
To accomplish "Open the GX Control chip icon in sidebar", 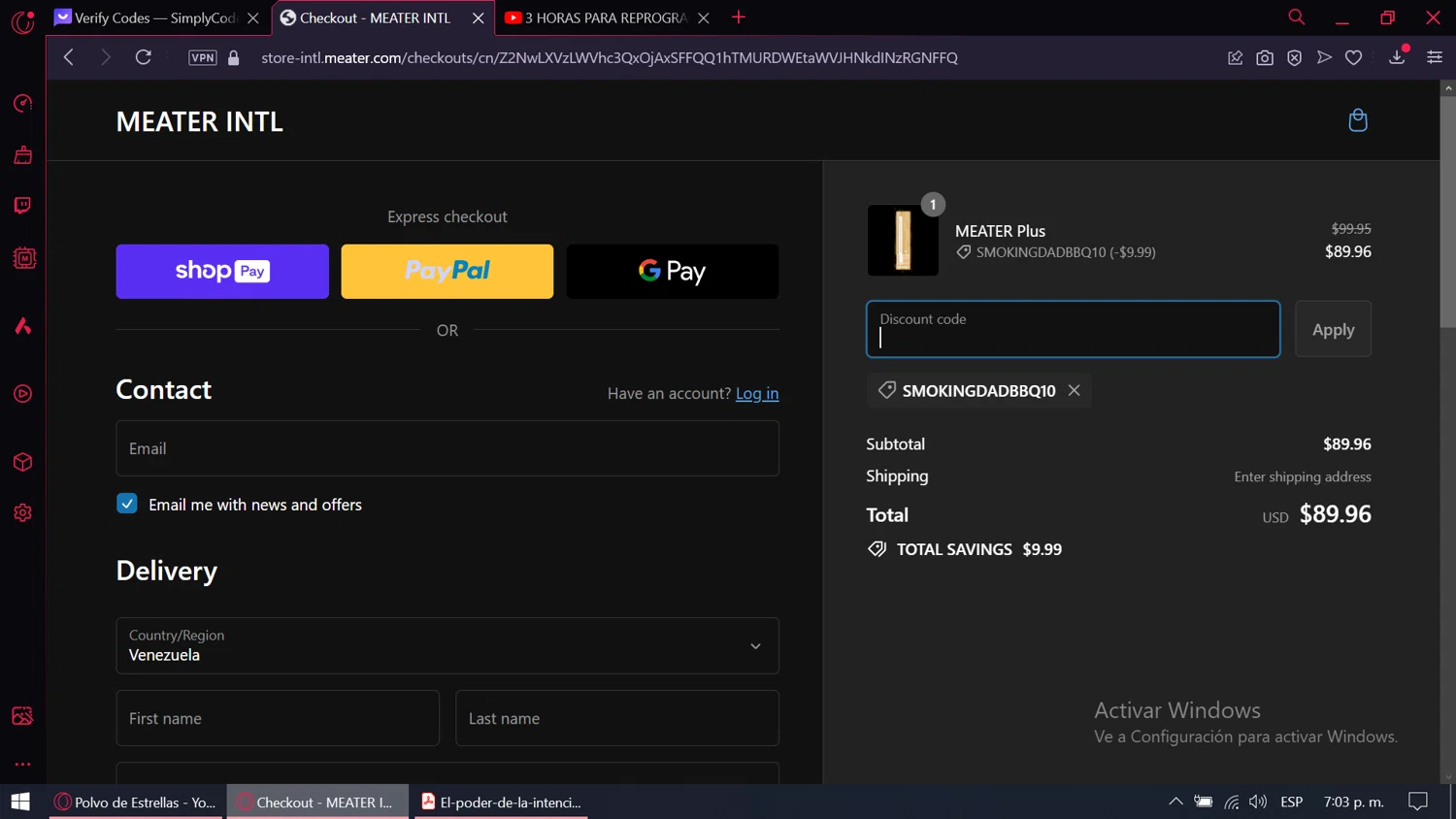I will 23,258.
